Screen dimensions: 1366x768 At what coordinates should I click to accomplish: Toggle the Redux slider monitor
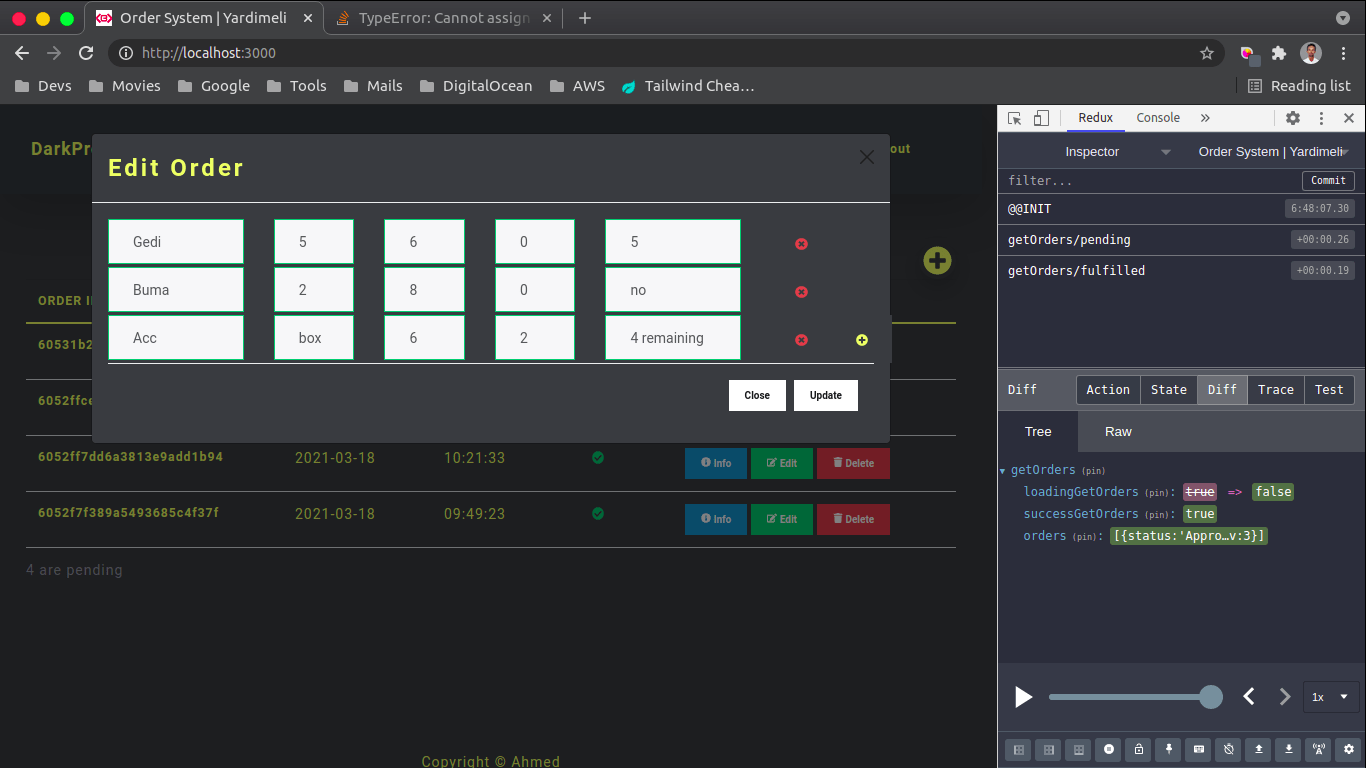click(1228, 749)
